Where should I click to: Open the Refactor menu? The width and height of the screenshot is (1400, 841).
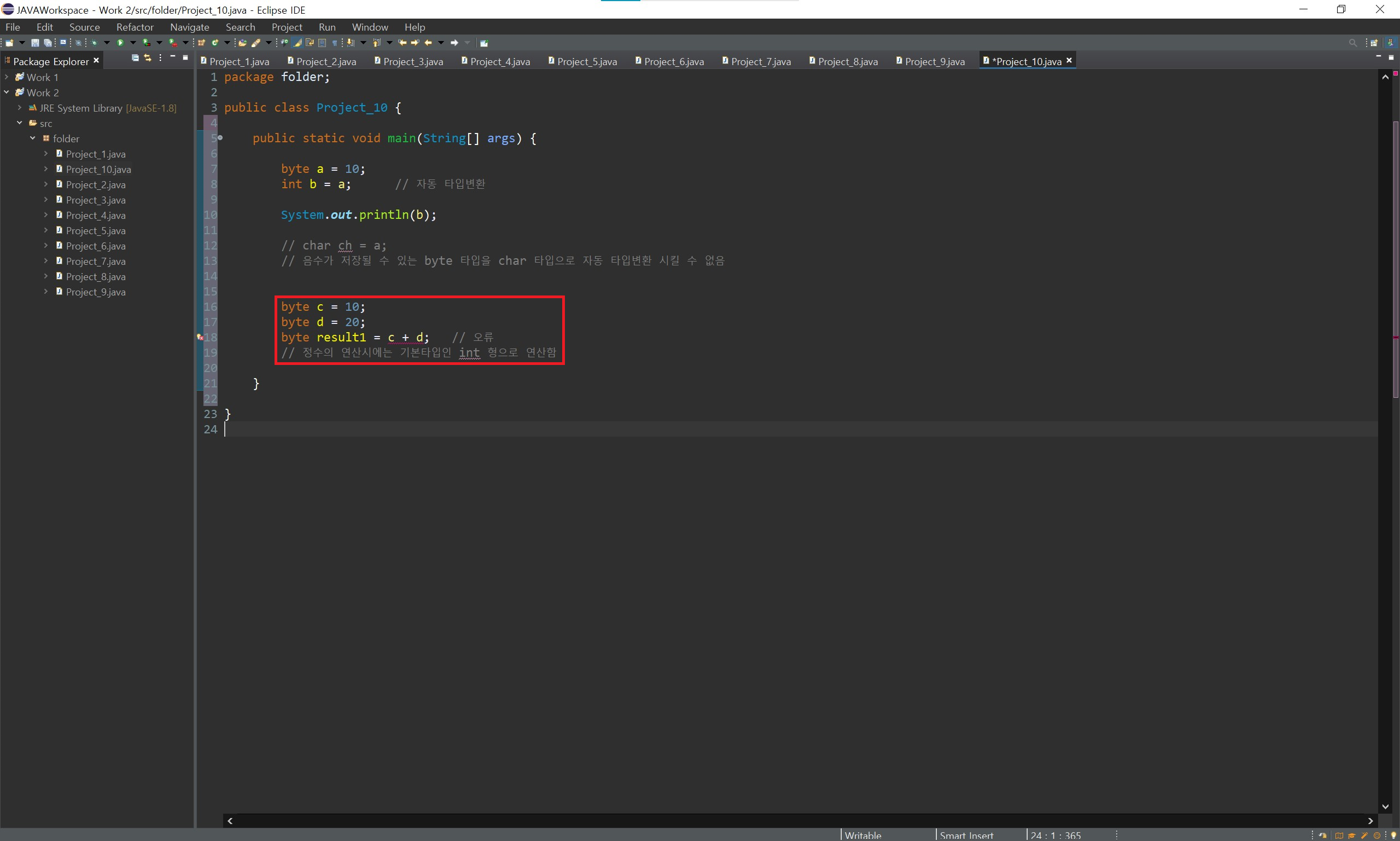(135, 27)
